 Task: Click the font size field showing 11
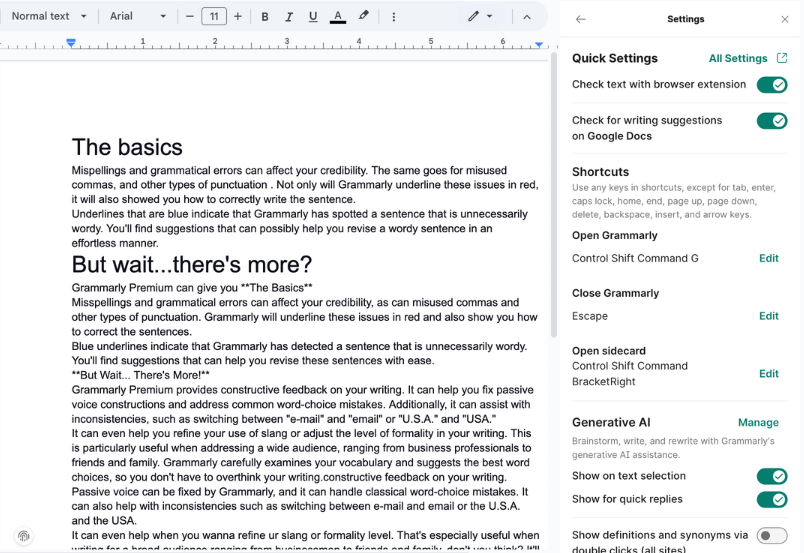pyautogui.click(x=214, y=16)
